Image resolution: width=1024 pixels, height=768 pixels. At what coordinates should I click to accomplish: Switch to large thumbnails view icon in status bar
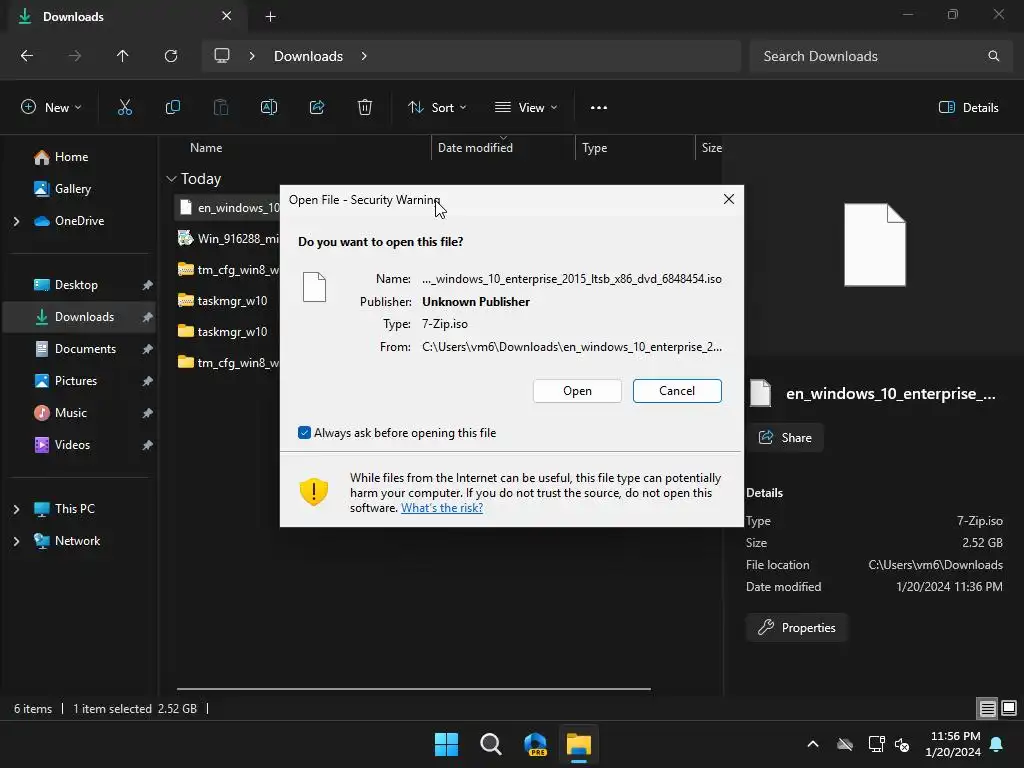point(1009,708)
